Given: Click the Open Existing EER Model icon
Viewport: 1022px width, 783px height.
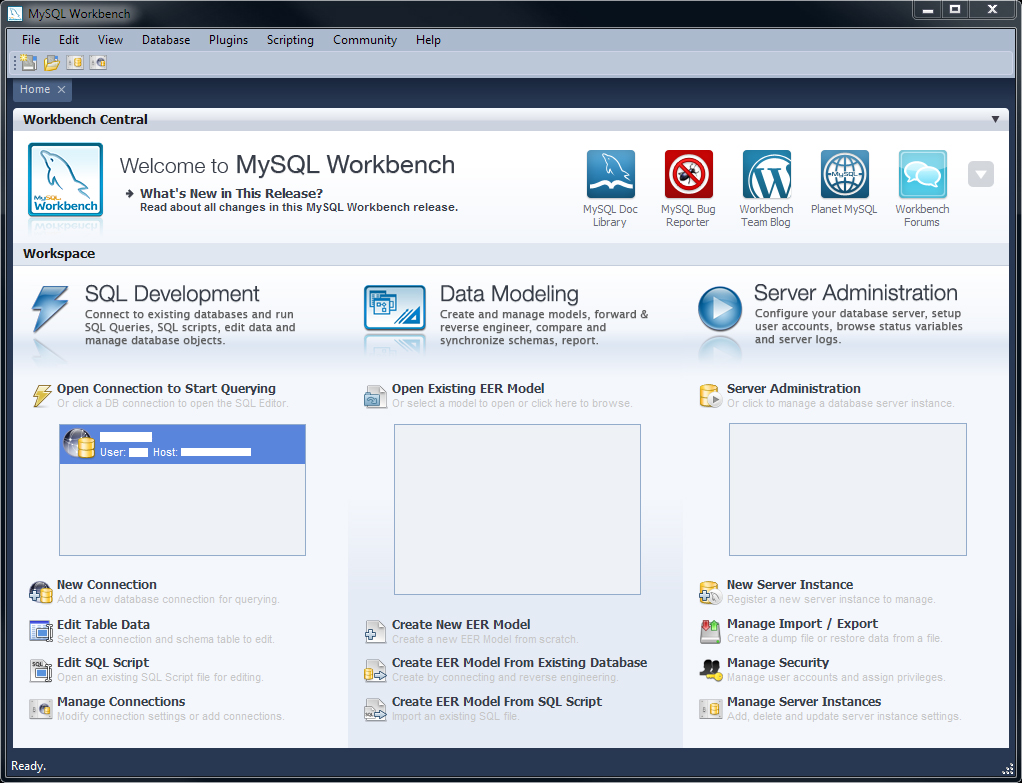Looking at the screenshot, I should (375, 396).
